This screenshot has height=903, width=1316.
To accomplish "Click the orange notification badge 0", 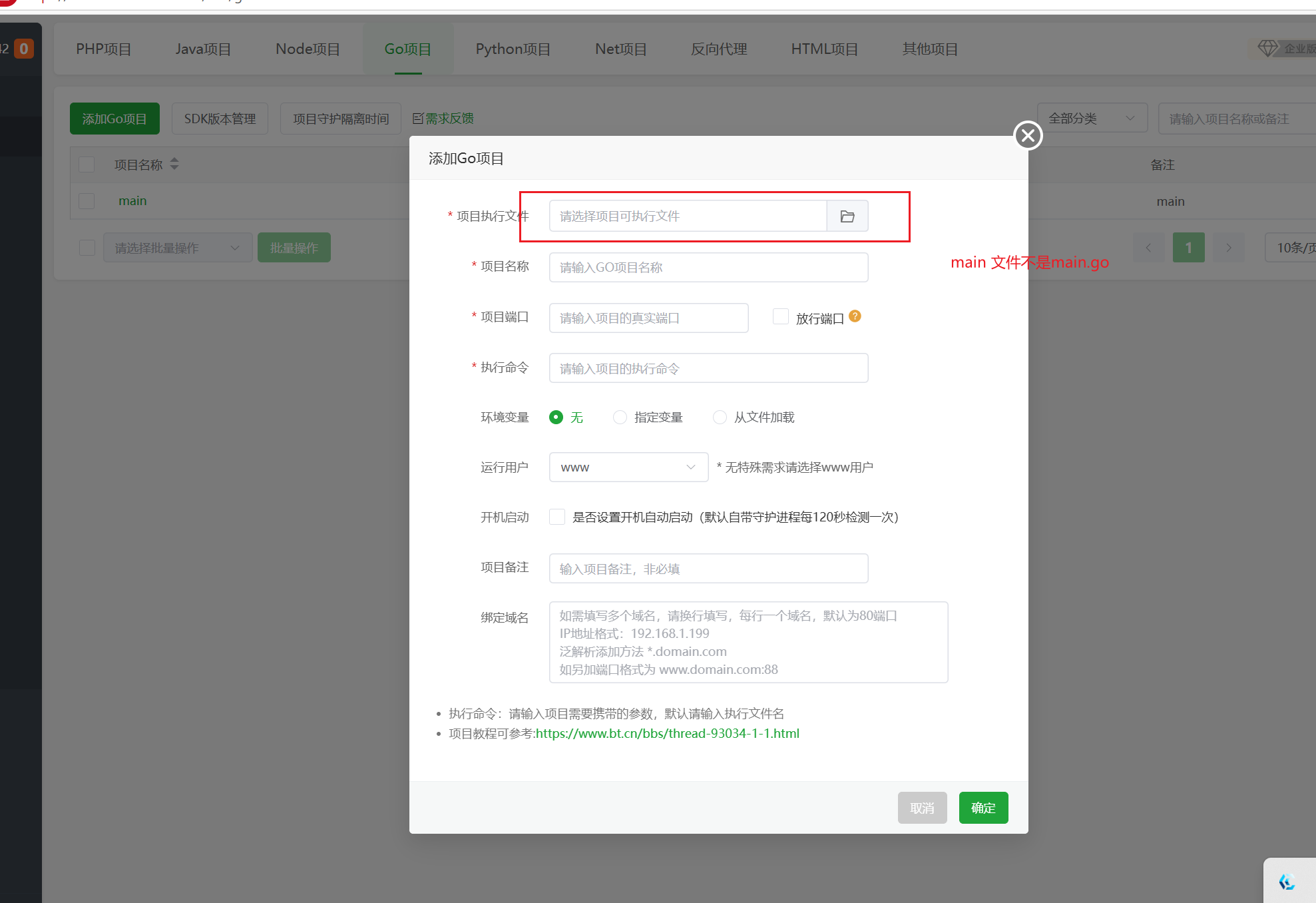I will [x=24, y=49].
